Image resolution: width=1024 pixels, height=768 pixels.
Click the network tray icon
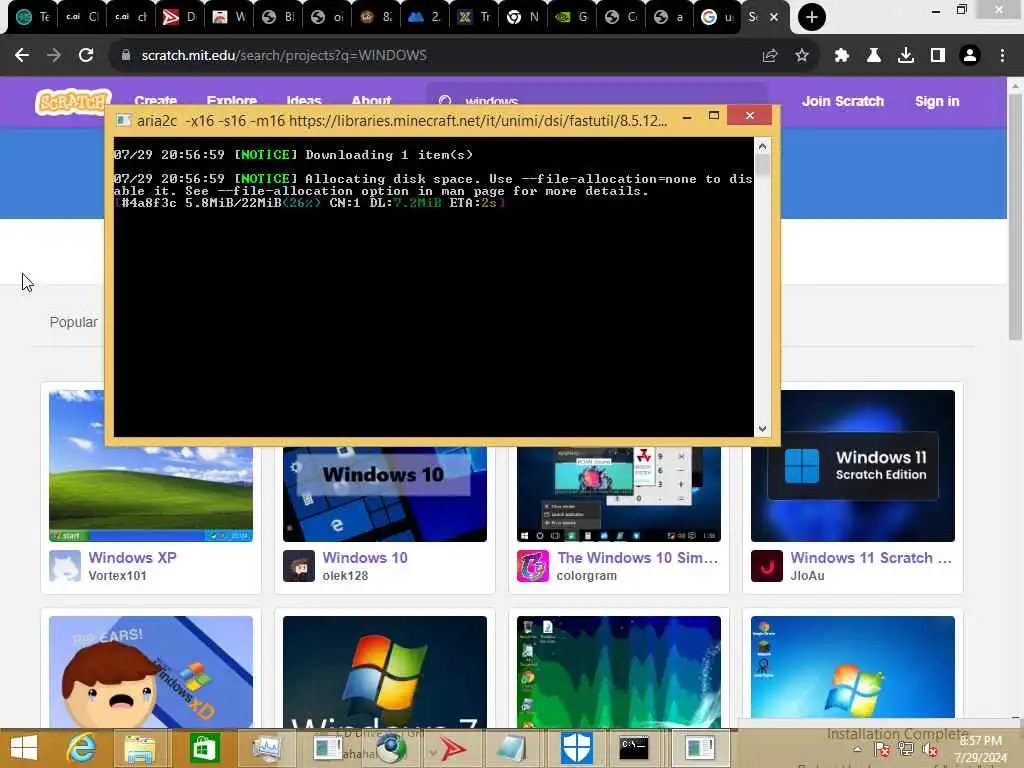905,750
